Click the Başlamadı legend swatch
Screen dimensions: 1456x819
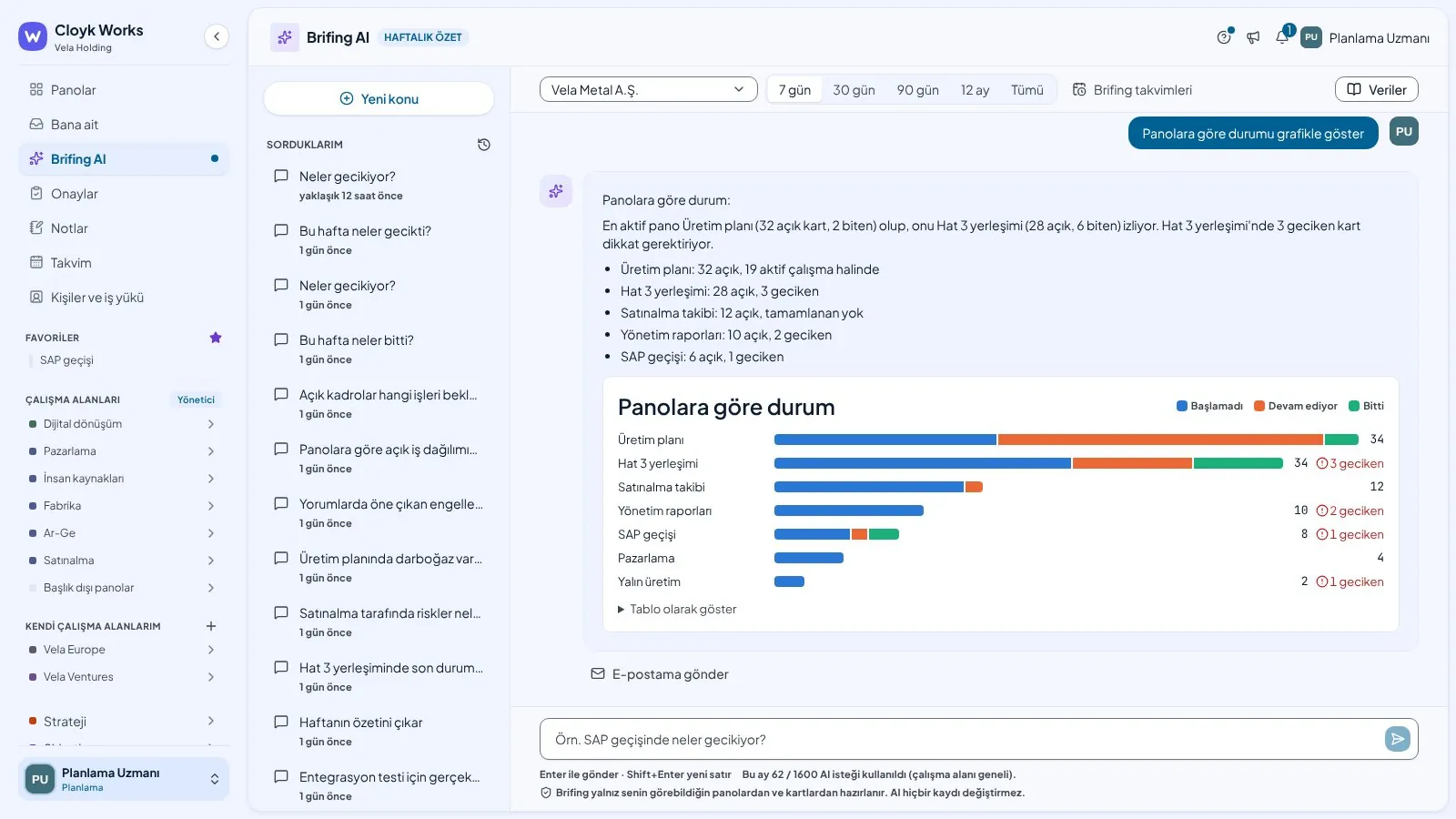(1181, 406)
